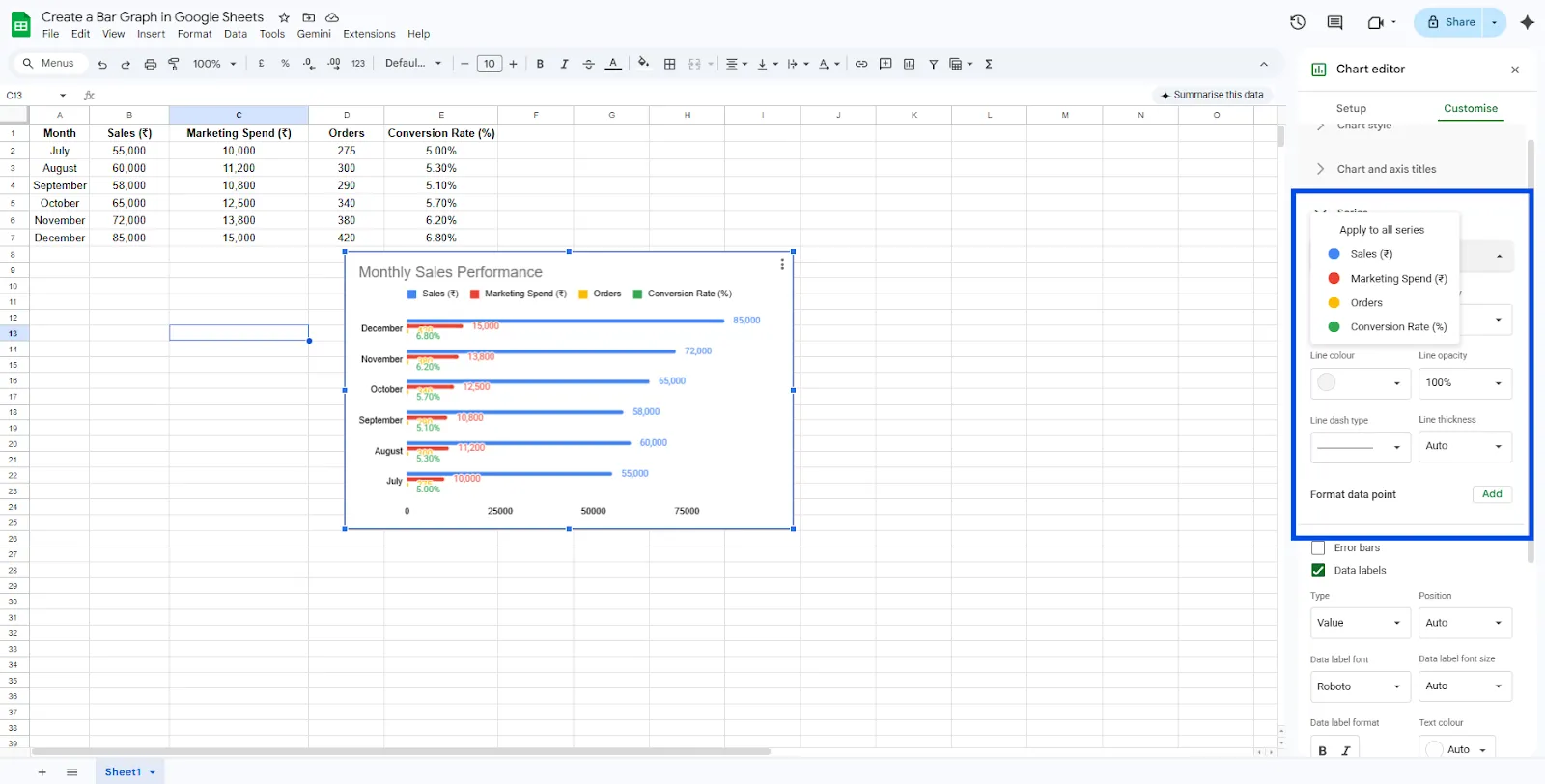Open chart three-dot options menu
Screen dimensions: 1545x784
click(782, 265)
